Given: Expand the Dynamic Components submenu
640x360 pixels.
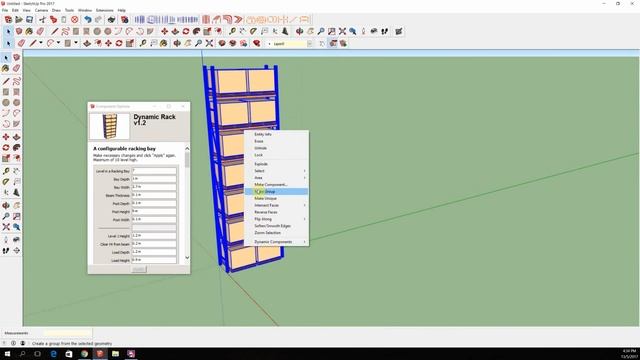Looking at the screenshot, I should [276, 242].
